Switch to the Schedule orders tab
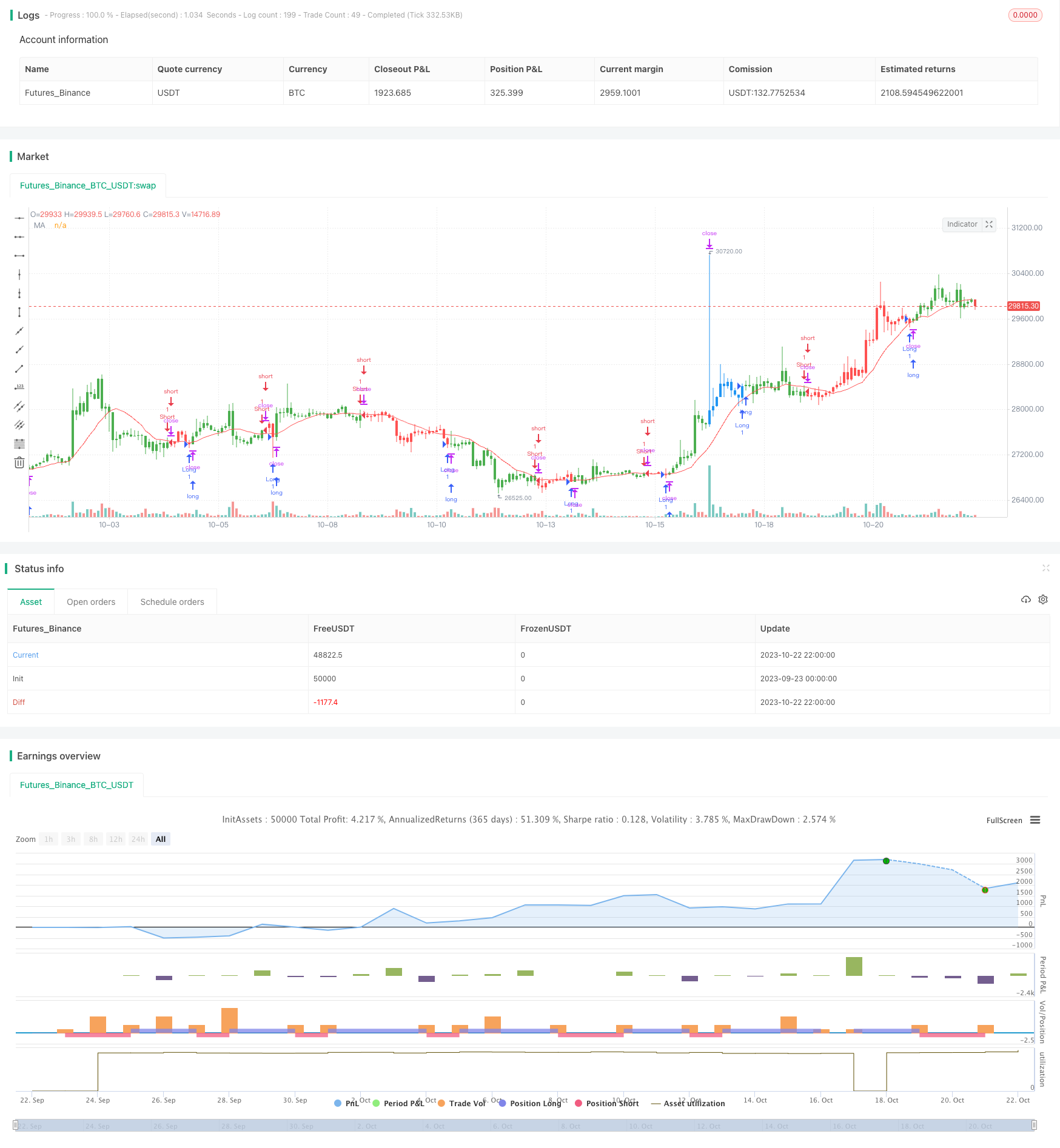 click(172, 602)
